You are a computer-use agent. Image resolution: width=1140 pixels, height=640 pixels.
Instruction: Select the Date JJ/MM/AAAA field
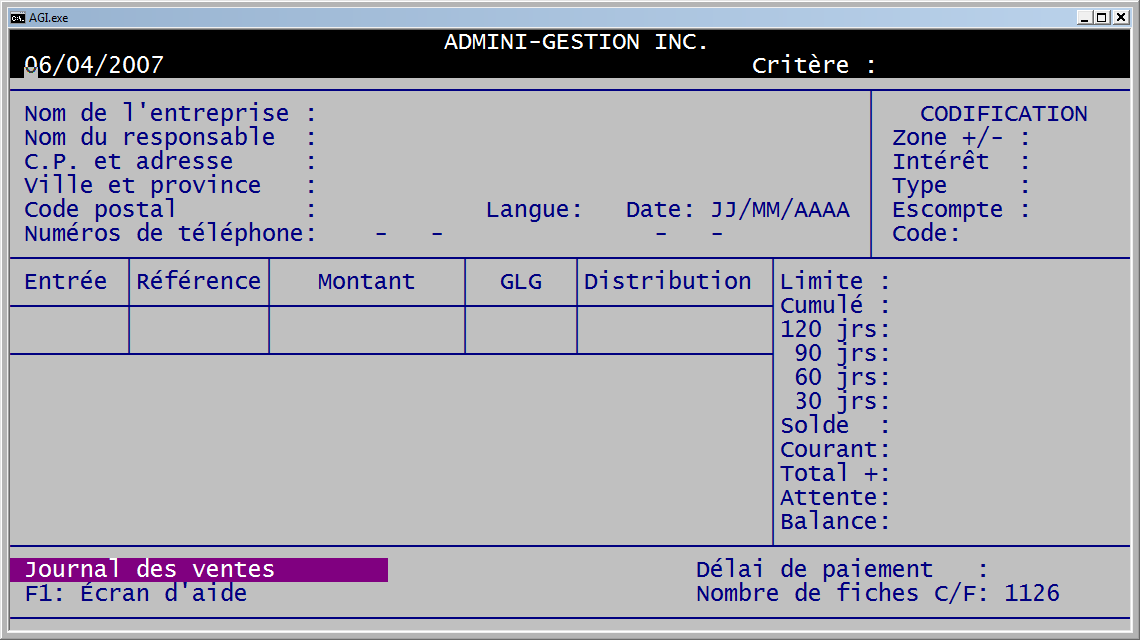[x=780, y=210]
